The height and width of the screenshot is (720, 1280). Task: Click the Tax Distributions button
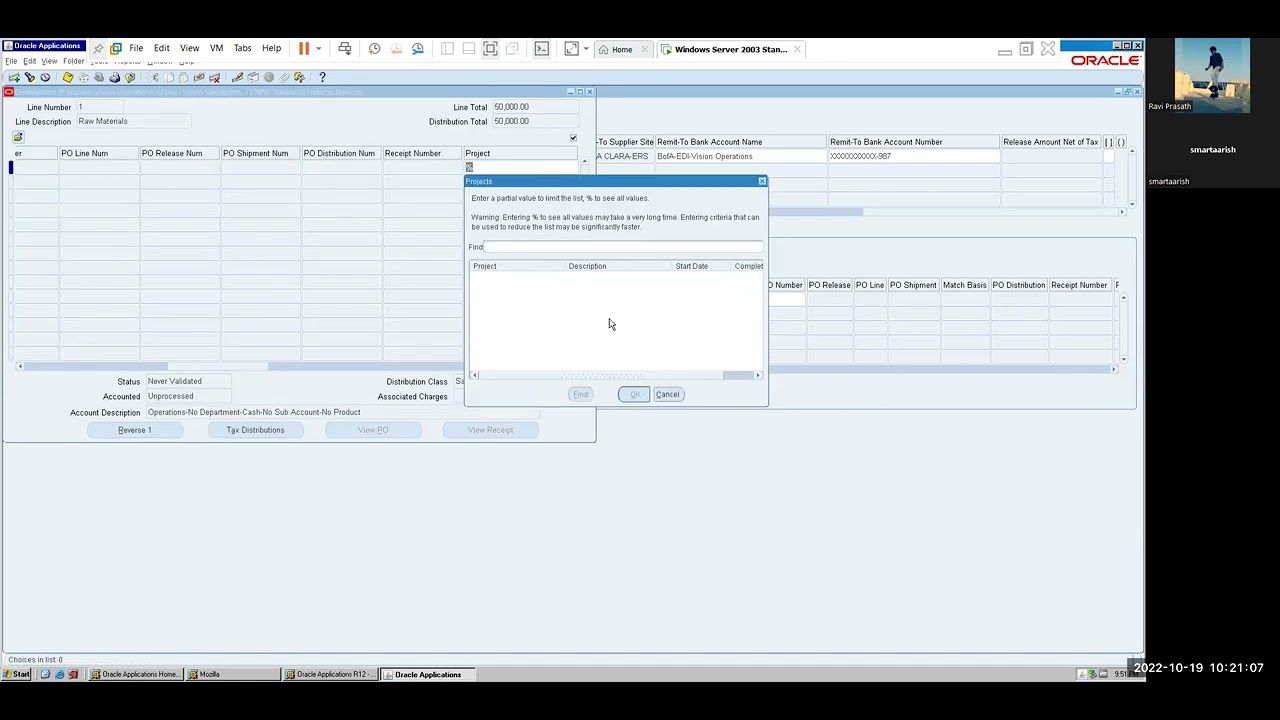click(x=255, y=430)
